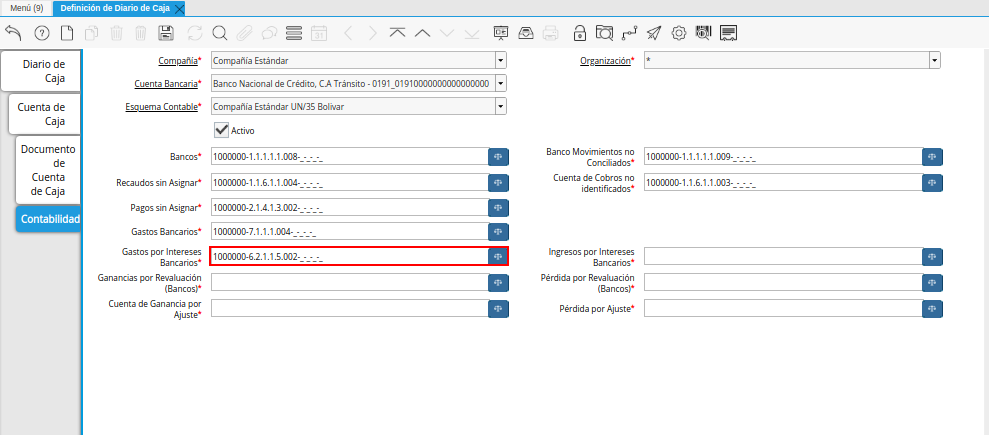Open the Menú (9) tab
The image size is (989, 435).
coord(26,8)
